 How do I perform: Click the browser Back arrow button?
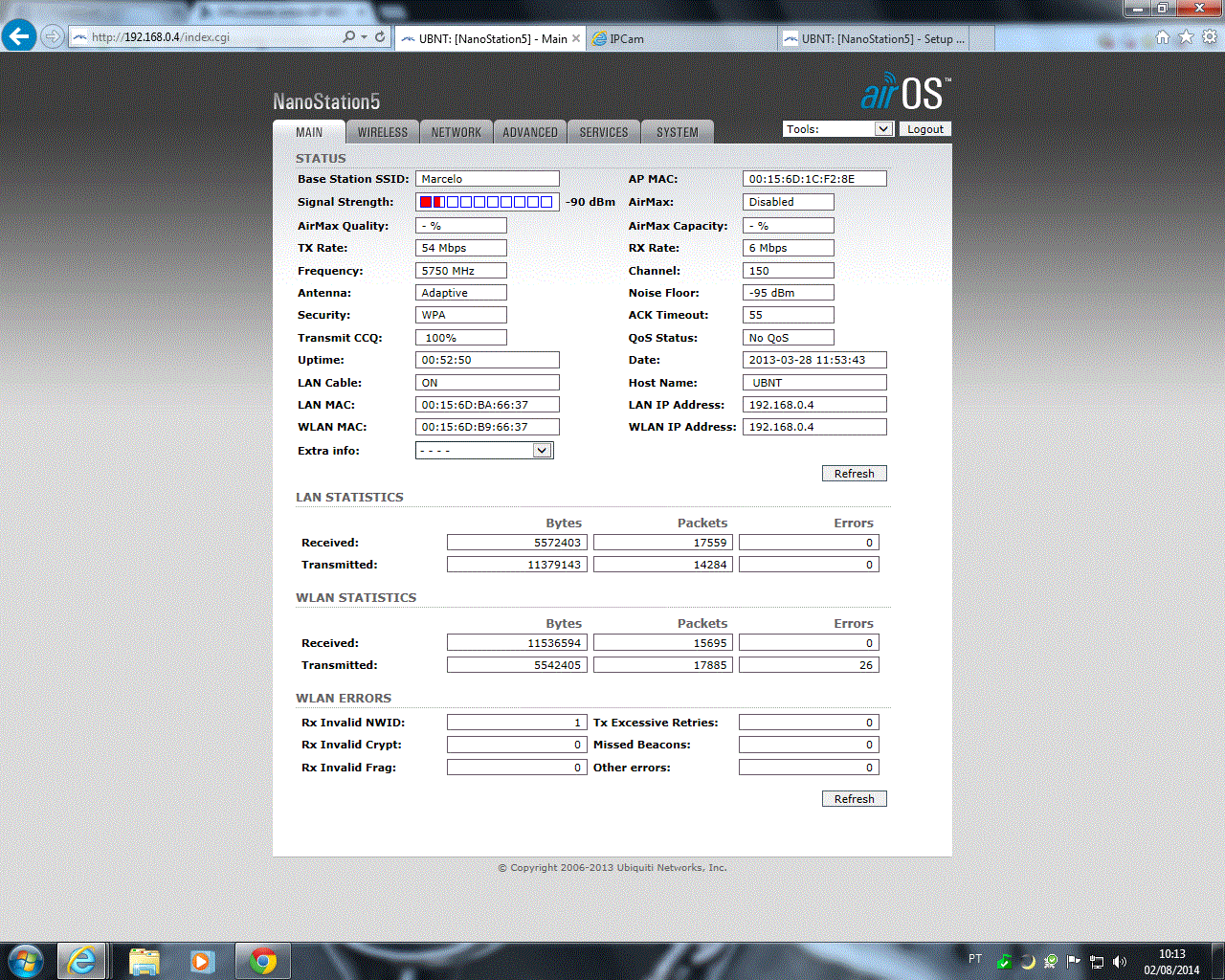19,36
